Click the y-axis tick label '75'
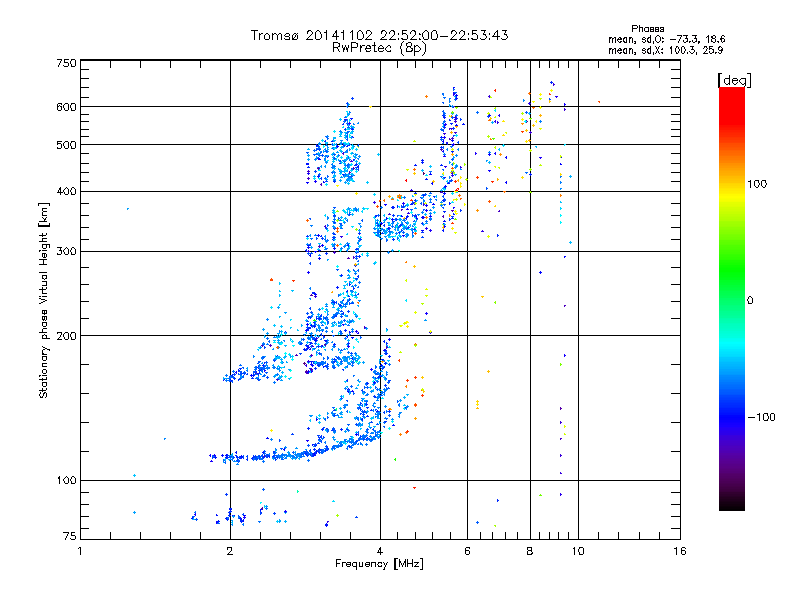Image resolution: width=800 pixels, height=600 pixels. [70, 536]
